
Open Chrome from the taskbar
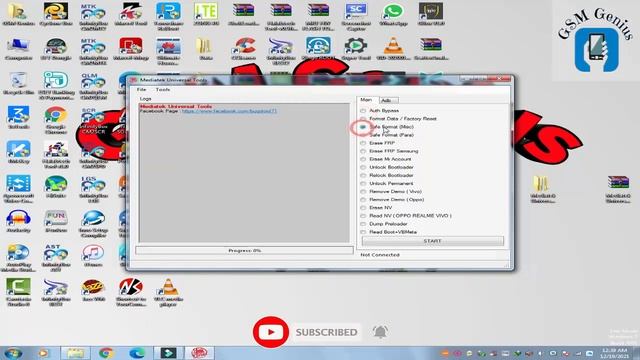coord(106,353)
